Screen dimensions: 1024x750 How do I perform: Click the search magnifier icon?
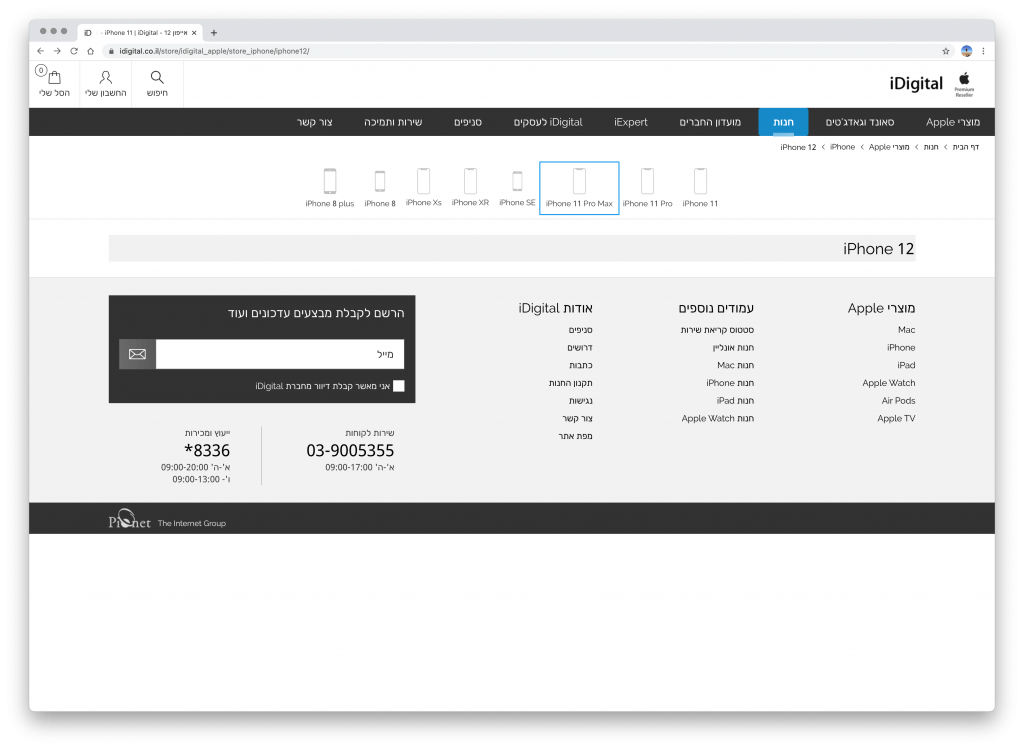point(157,78)
